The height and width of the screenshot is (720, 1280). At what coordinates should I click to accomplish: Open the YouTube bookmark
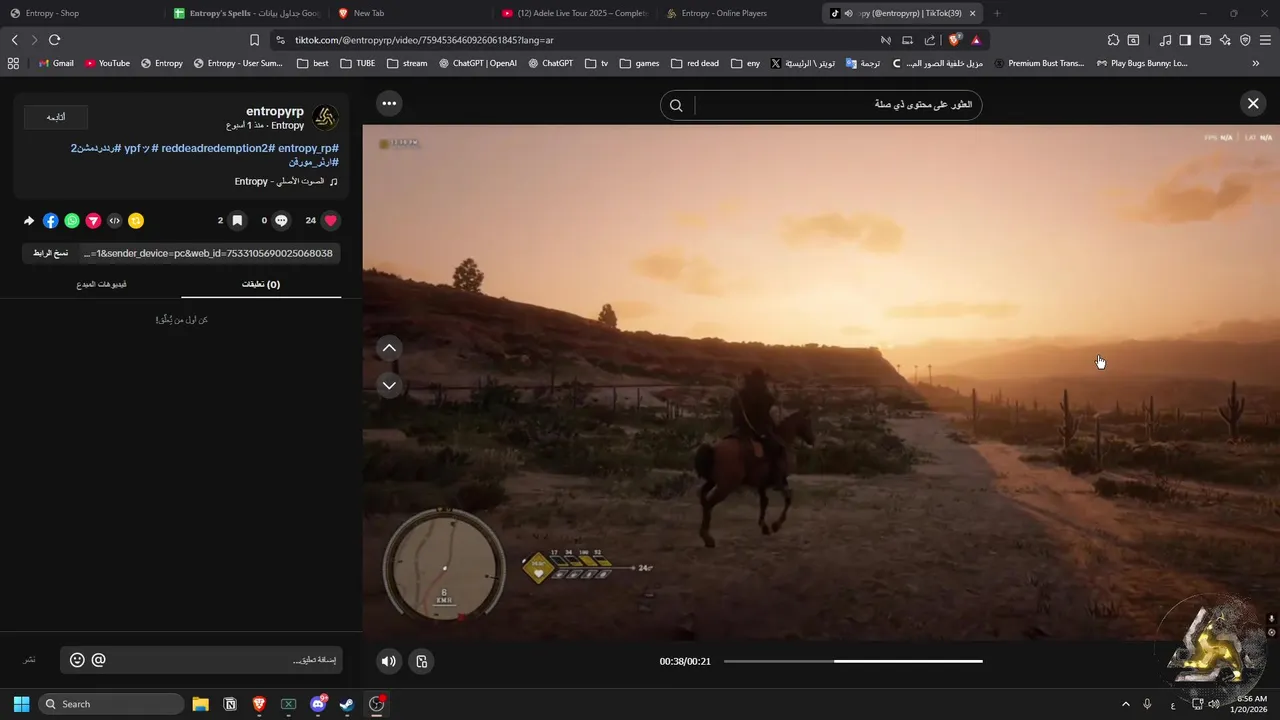click(107, 63)
